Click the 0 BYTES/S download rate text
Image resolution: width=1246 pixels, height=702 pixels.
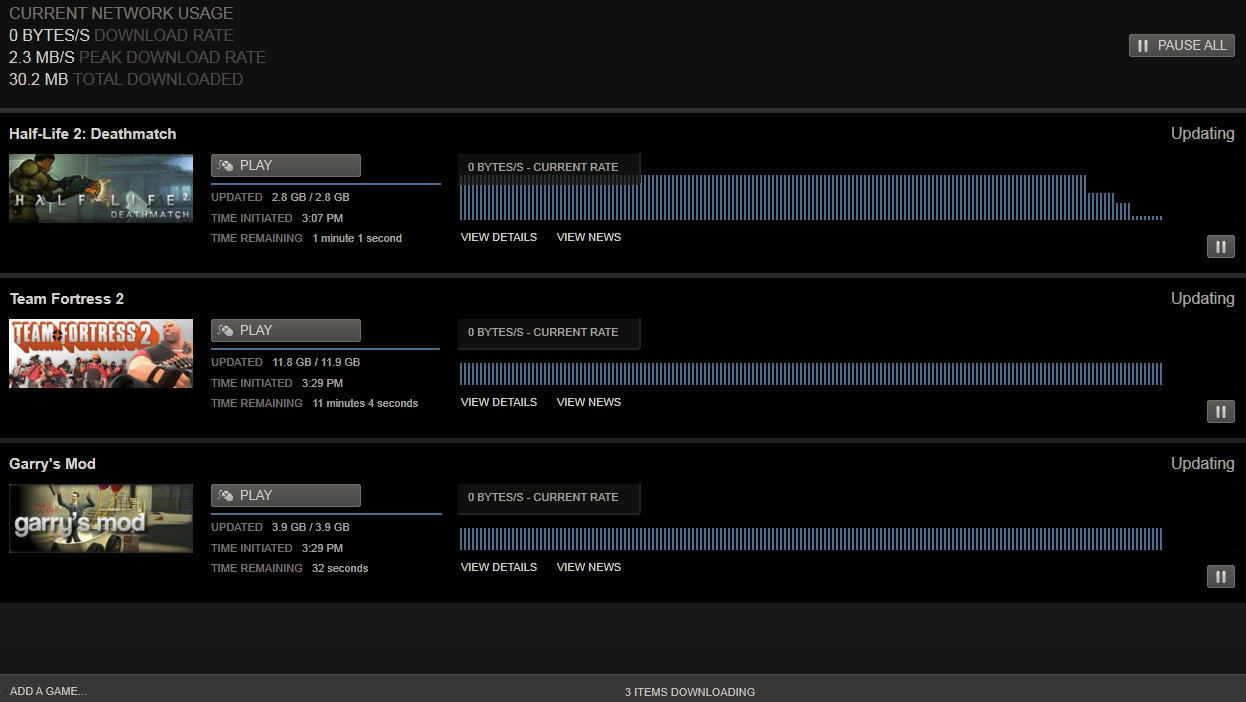121,36
